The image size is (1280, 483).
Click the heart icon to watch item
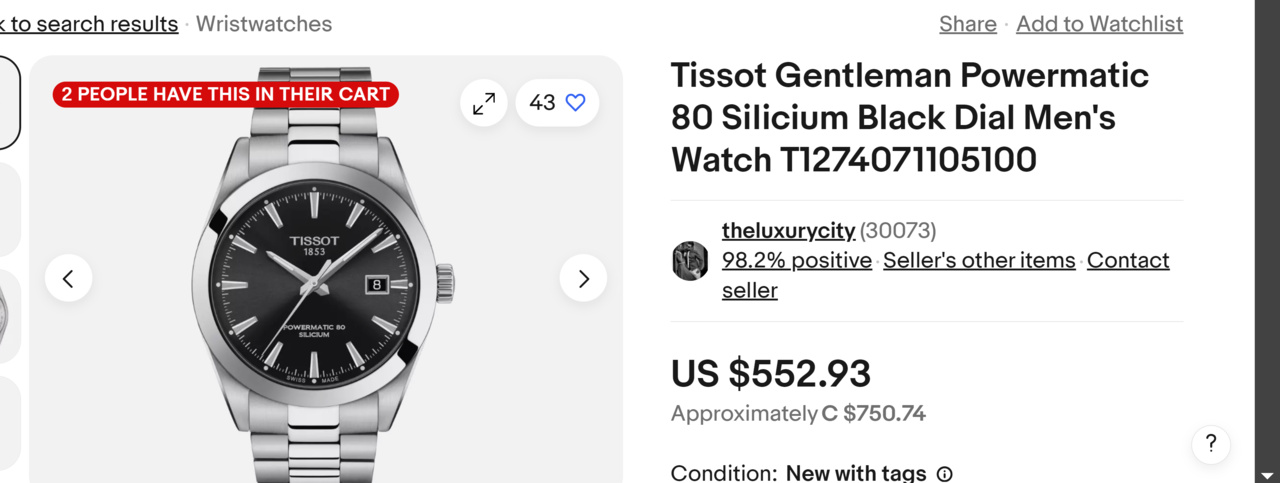click(x=575, y=102)
